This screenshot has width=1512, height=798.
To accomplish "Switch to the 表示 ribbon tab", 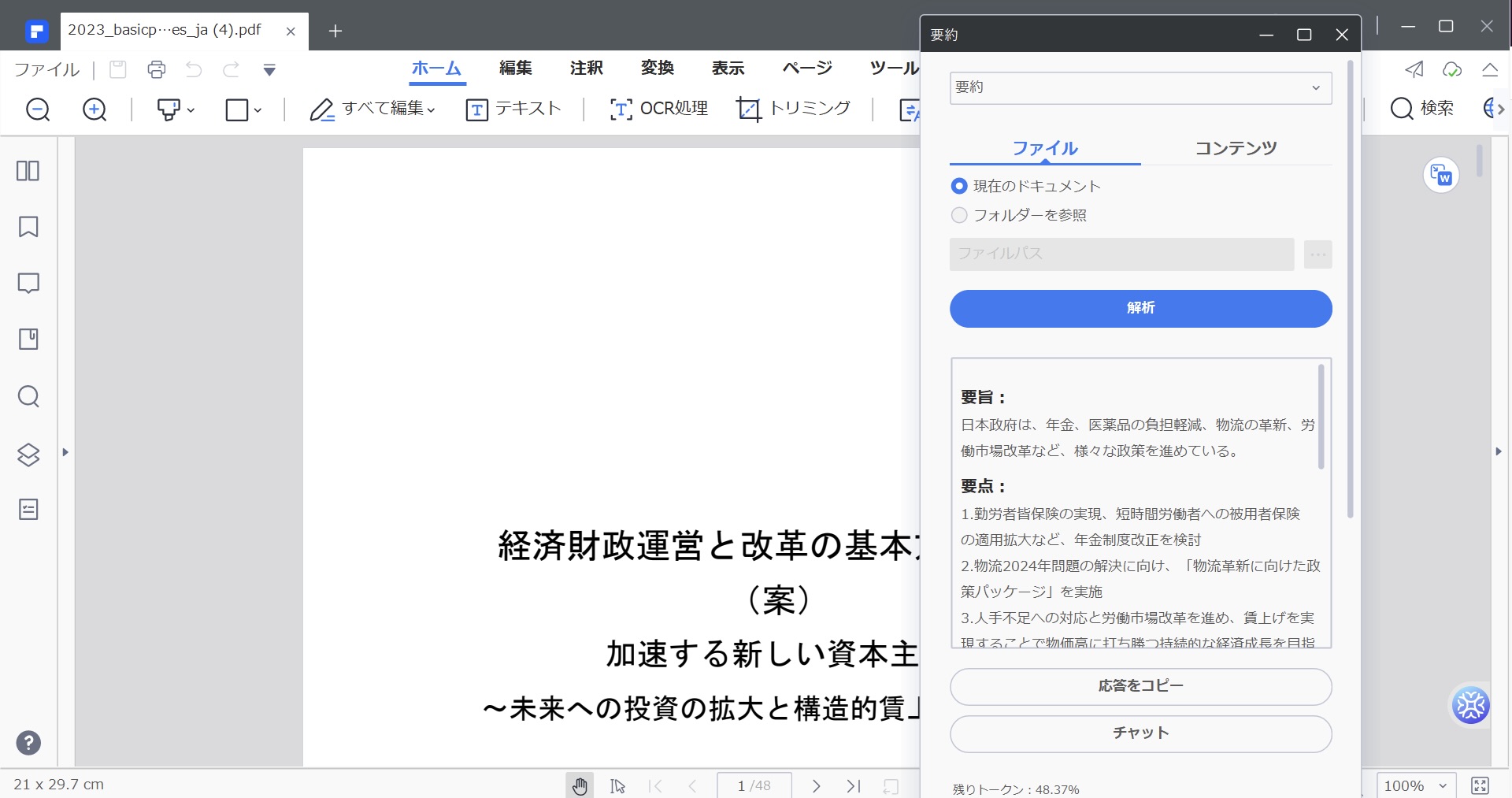I will 728,68.
